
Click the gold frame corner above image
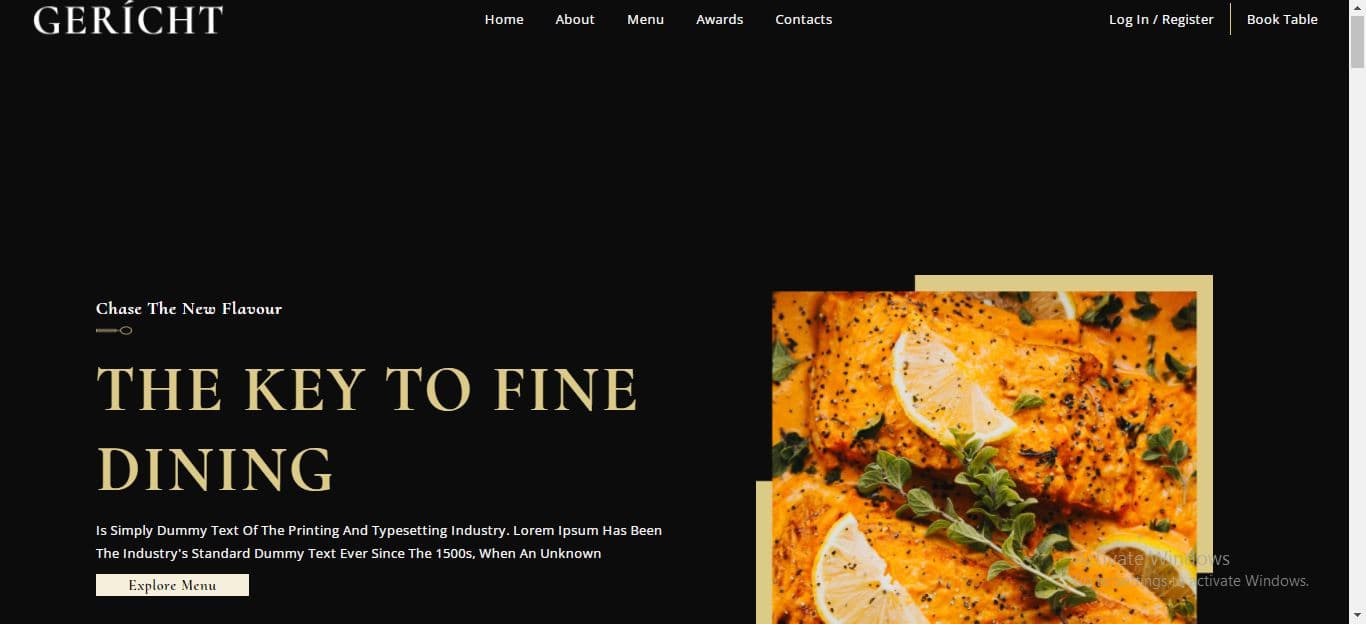coord(1063,283)
